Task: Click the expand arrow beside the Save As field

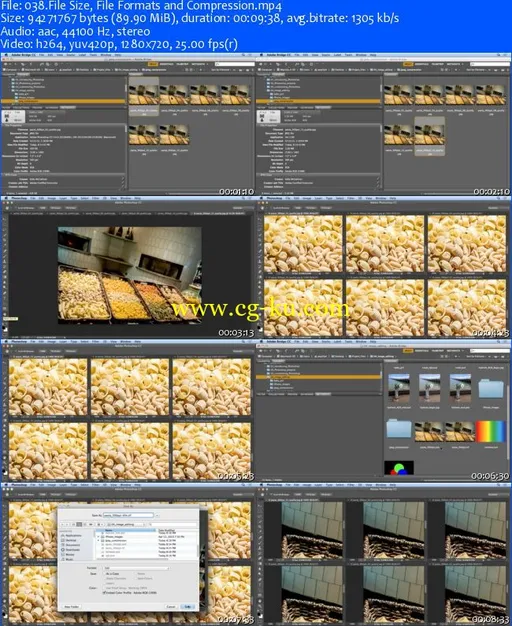Action: tap(157, 515)
